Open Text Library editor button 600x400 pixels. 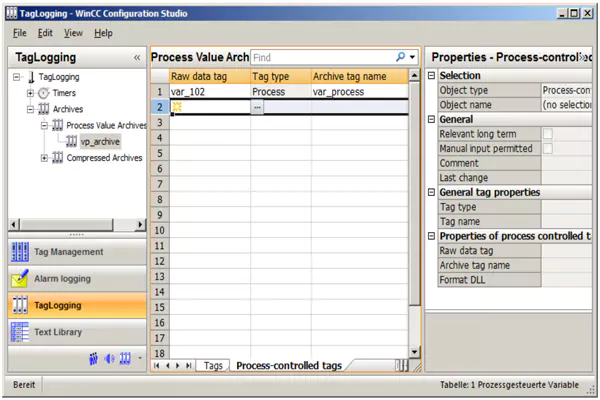pyautogui.click(x=77, y=332)
